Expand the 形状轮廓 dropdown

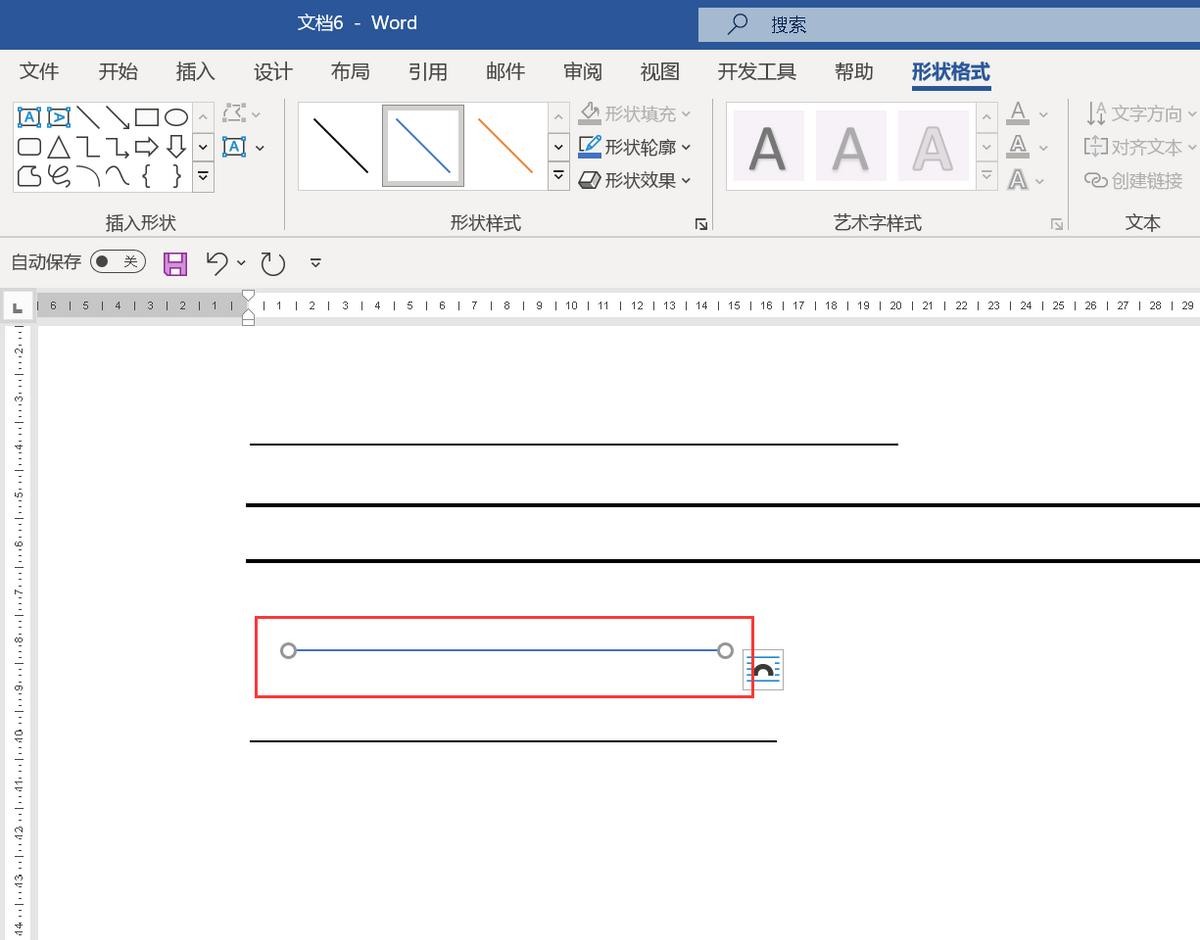coord(686,148)
